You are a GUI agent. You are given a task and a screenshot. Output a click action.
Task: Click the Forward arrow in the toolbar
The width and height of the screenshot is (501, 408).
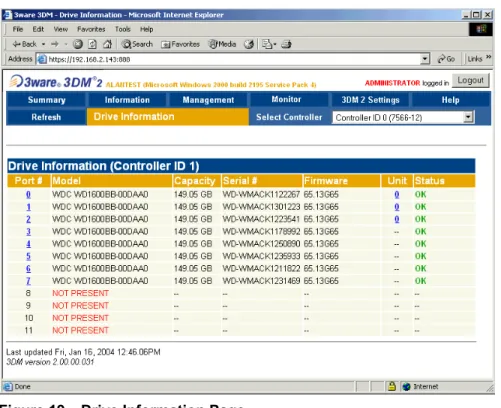pyautogui.click(x=55, y=44)
